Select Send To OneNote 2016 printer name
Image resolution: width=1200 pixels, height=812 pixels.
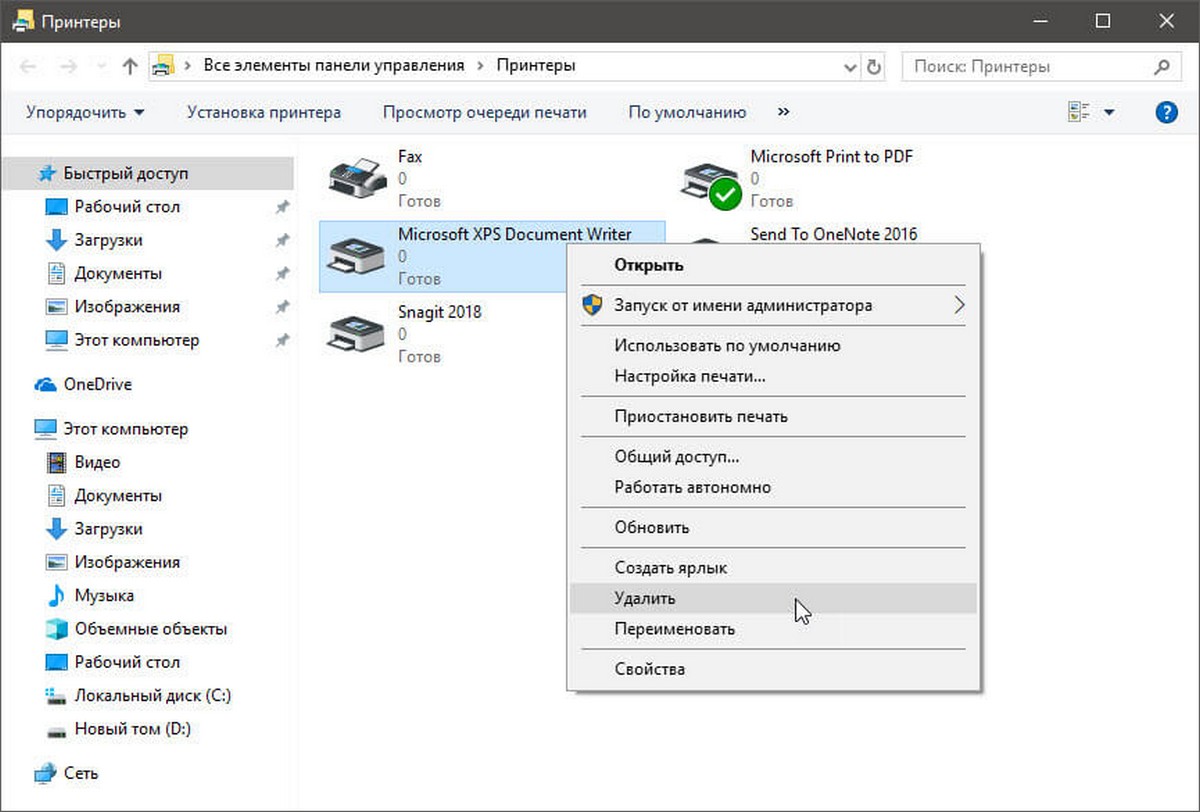(833, 234)
